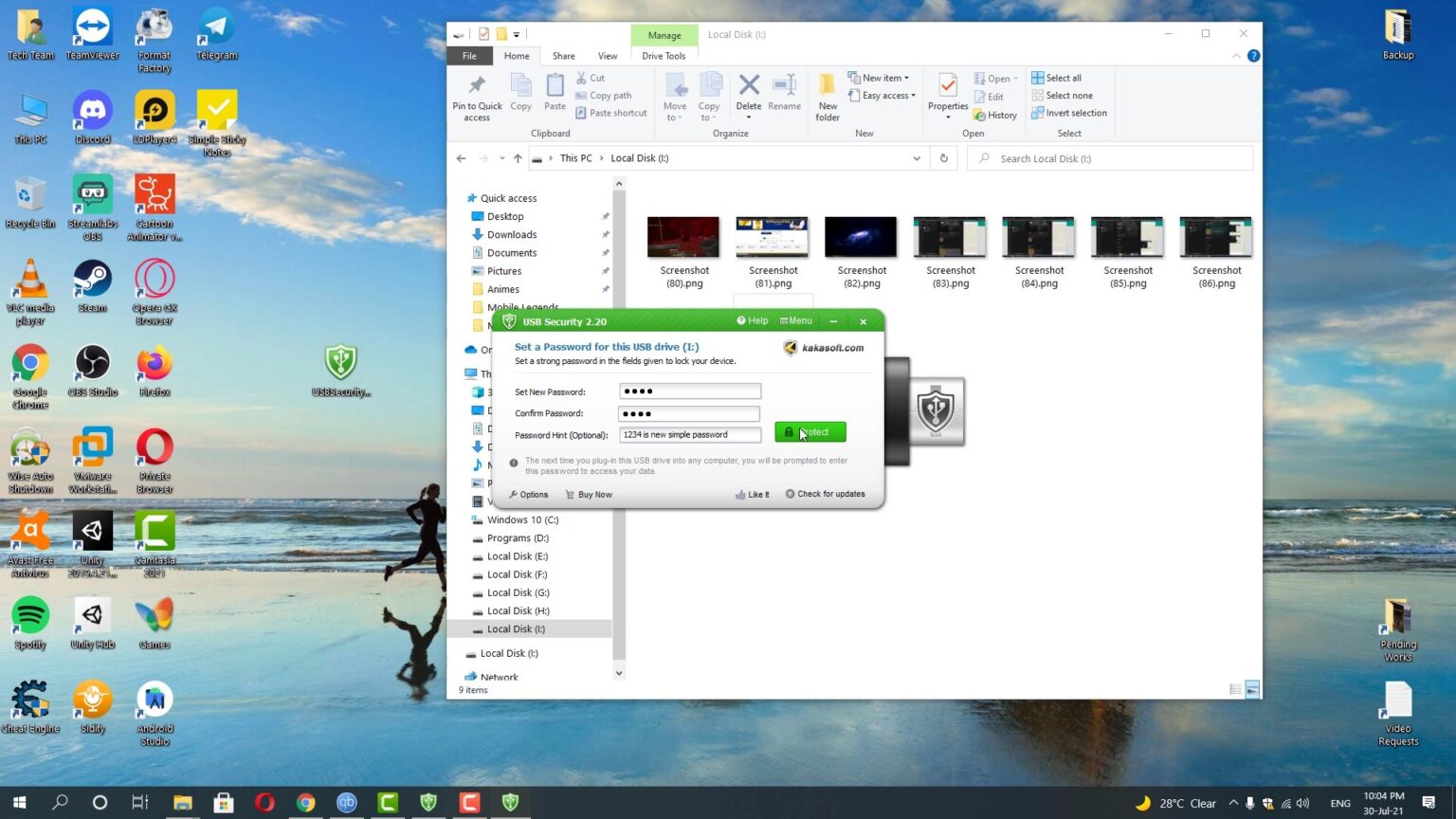Open address bar history dropdown

[917, 158]
